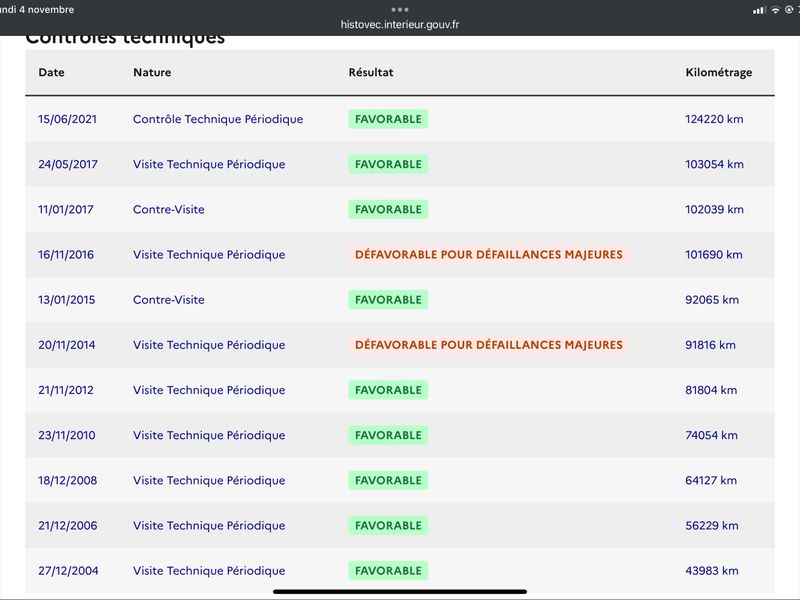Click Visite Technique Périodique dated 21/11/2012
The height and width of the screenshot is (600, 800).
[209, 390]
